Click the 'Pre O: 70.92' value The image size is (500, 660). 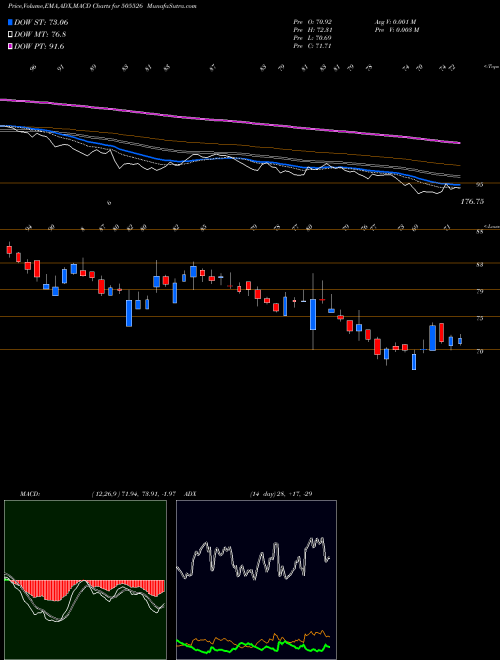[x=314, y=21]
